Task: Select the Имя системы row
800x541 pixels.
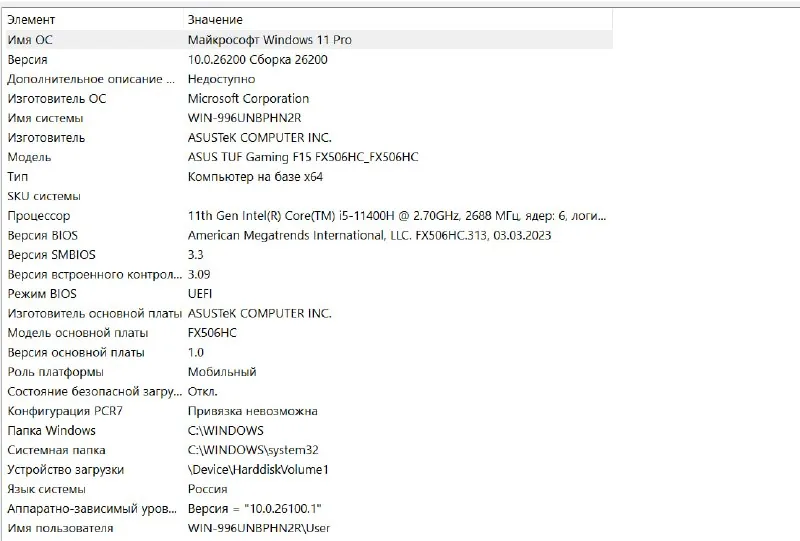Action: pos(45,118)
